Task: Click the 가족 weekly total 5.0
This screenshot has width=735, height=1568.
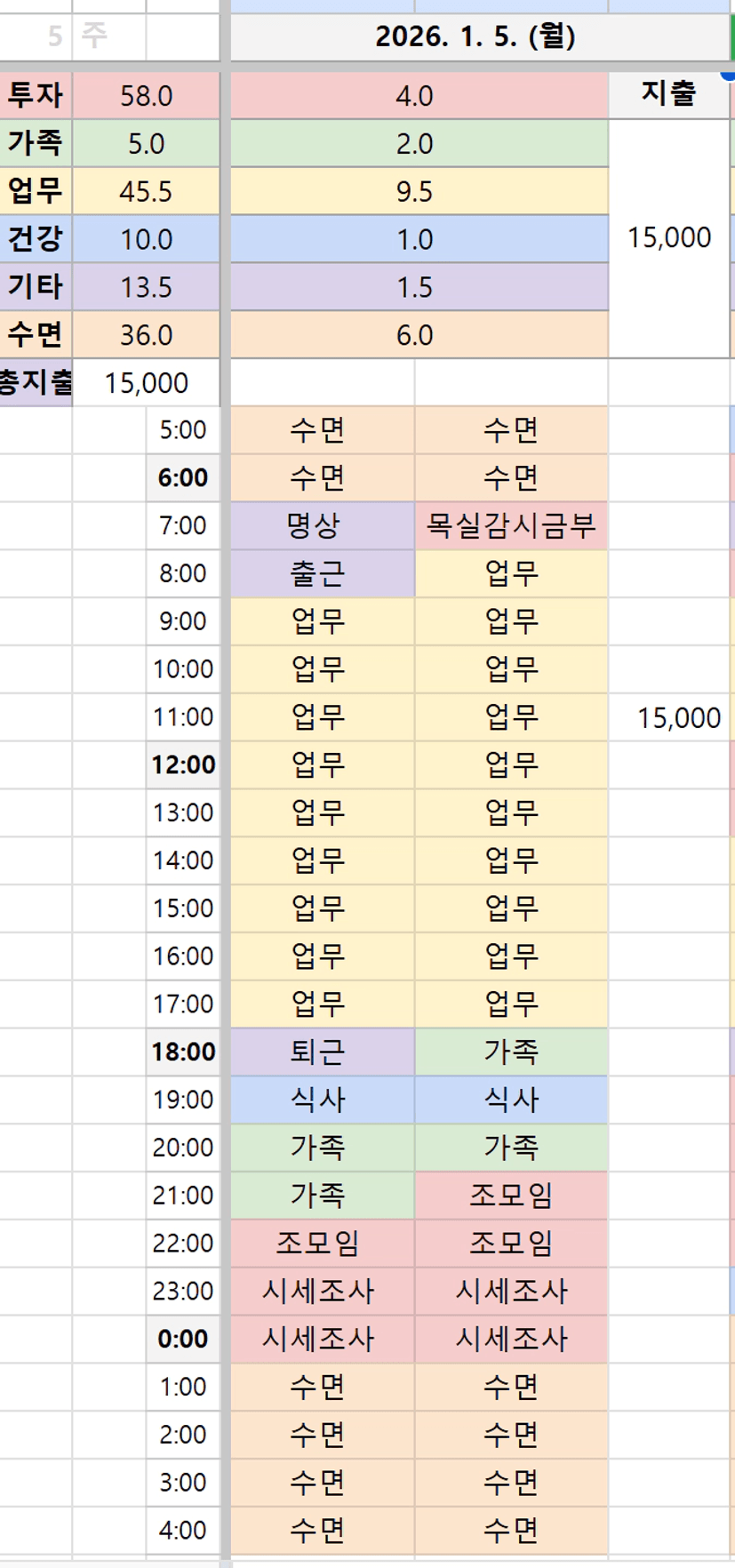Action: [146, 144]
